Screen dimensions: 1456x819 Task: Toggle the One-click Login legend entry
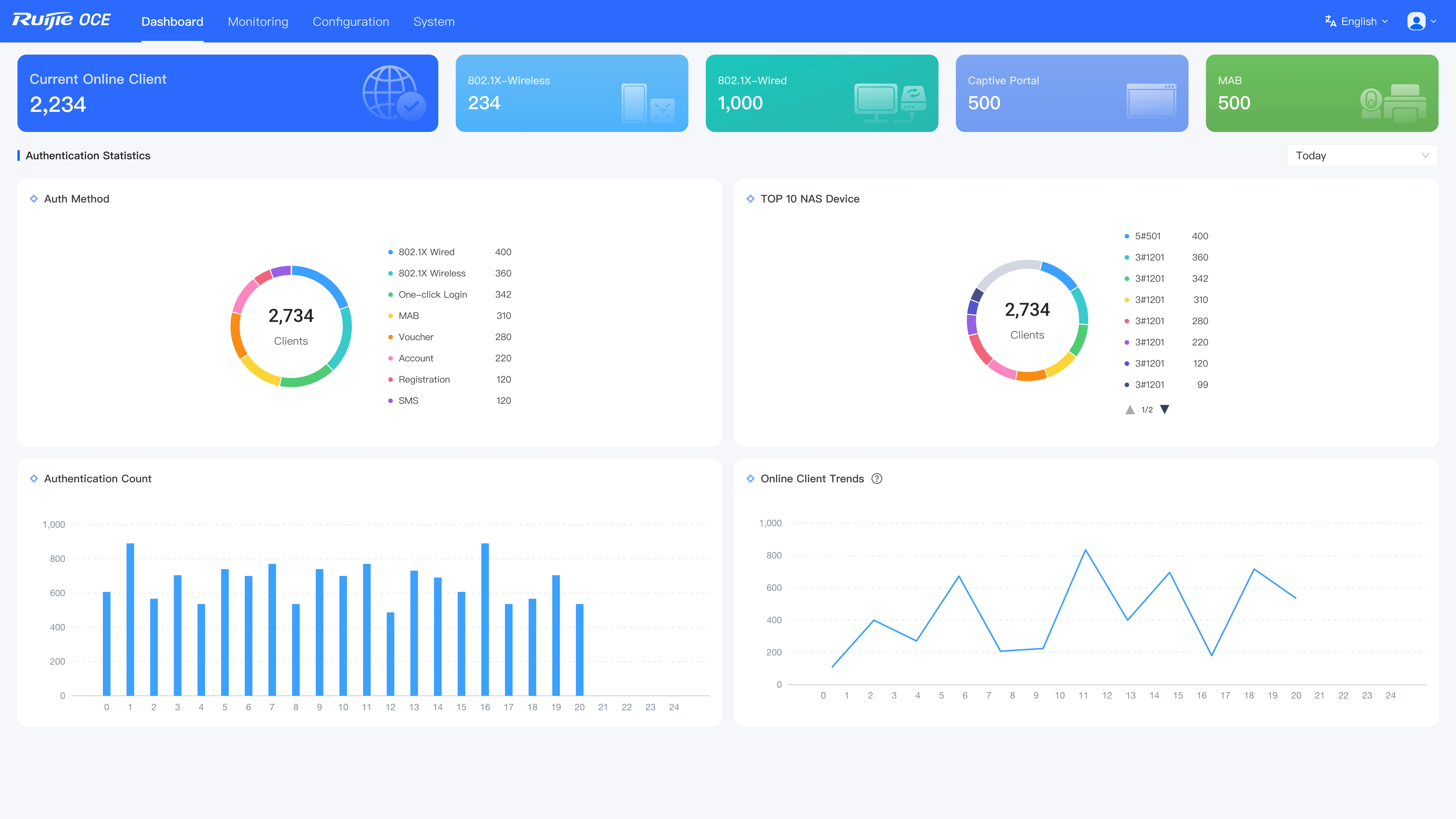click(x=449, y=294)
